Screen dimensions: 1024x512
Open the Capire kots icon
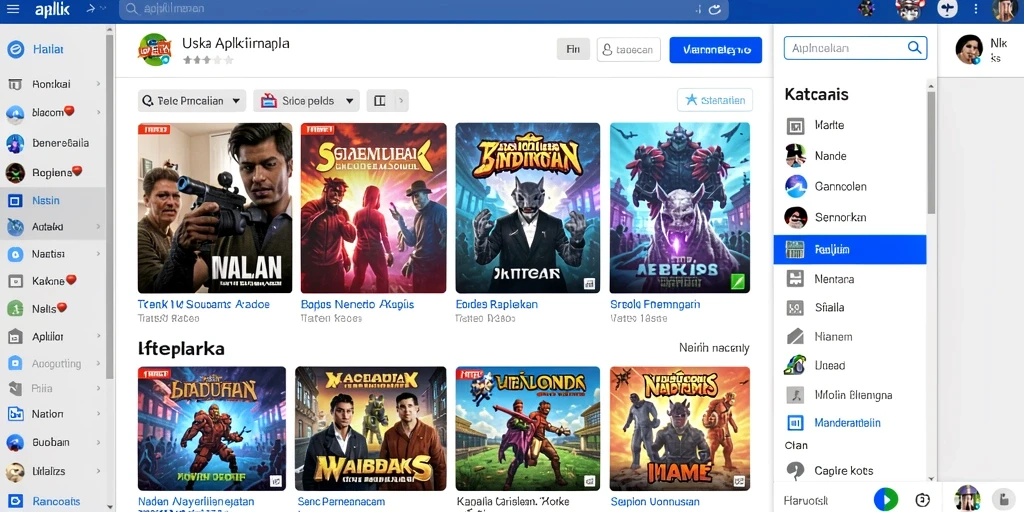[795, 470]
